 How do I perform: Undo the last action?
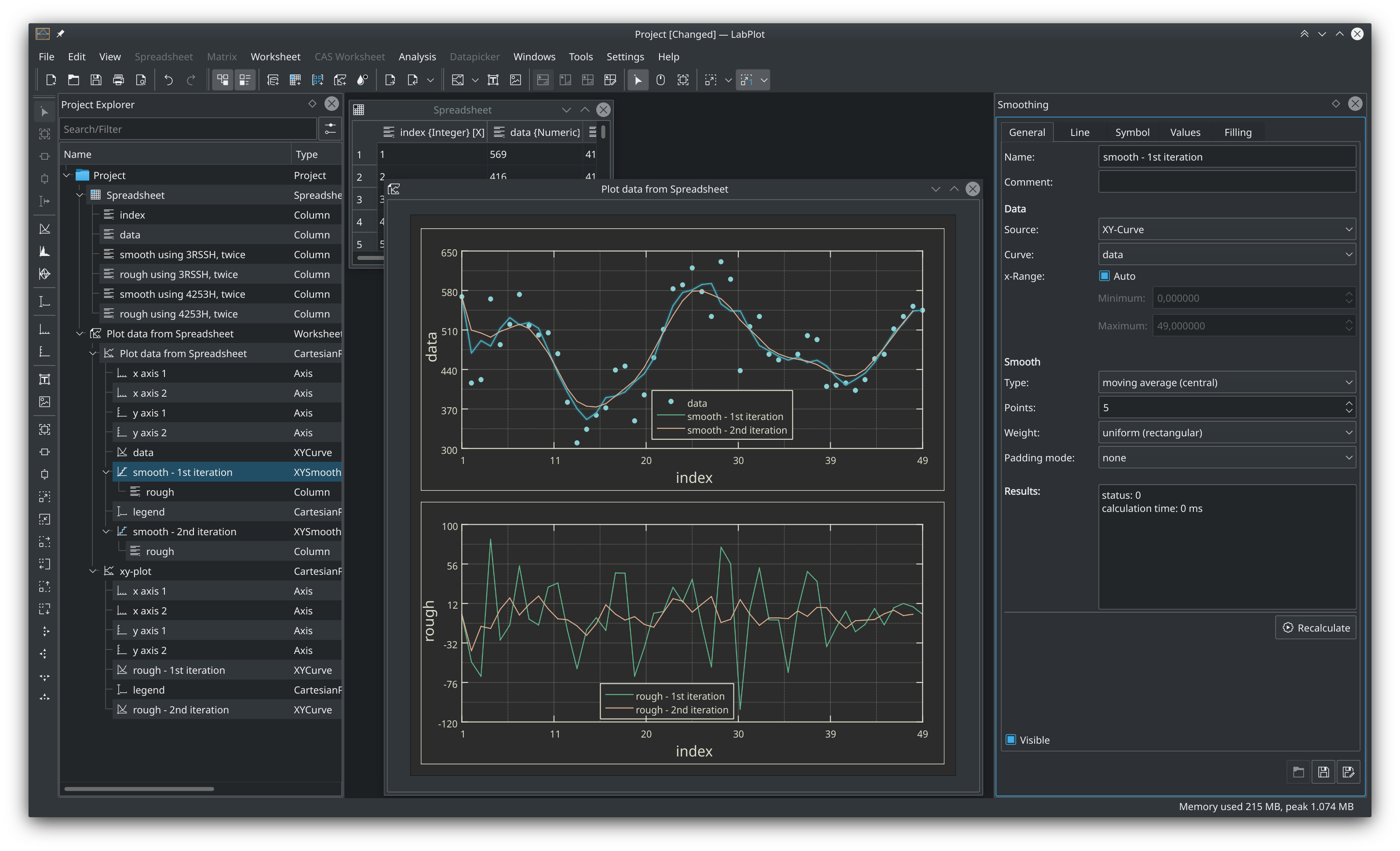(x=168, y=80)
